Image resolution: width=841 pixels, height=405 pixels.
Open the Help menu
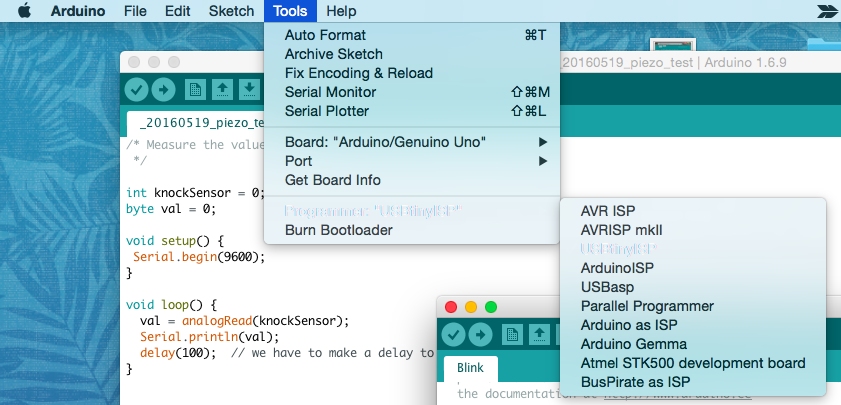tap(341, 11)
